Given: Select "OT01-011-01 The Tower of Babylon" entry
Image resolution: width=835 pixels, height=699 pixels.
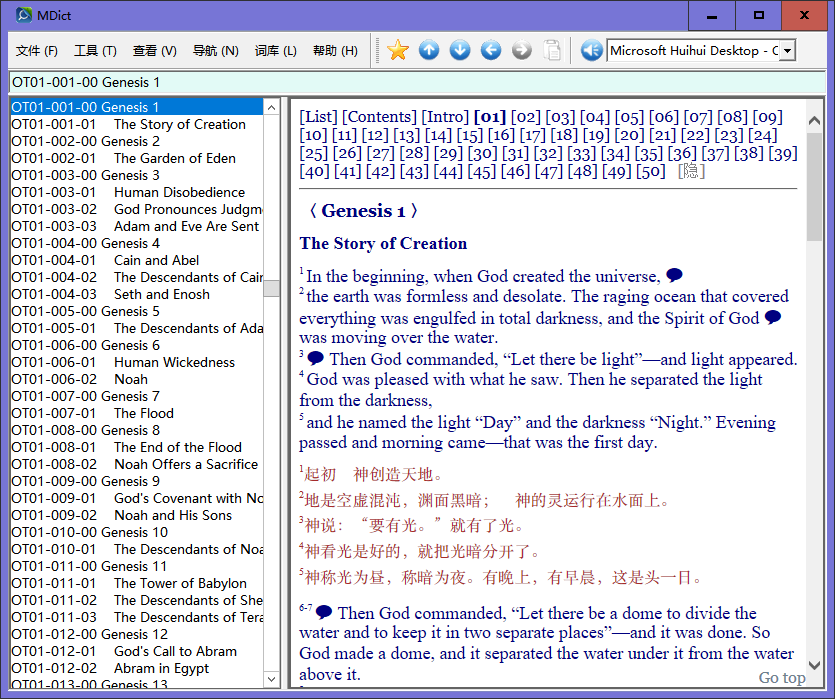Looking at the screenshot, I should (x=137, y=583).
